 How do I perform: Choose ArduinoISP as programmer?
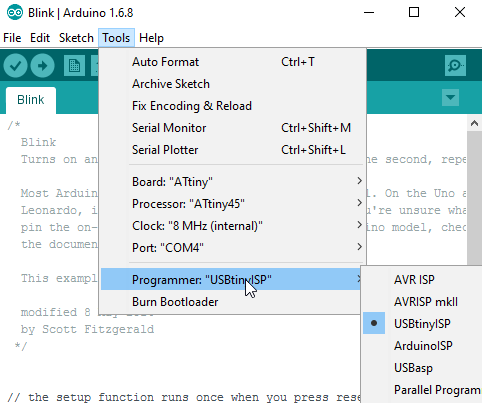pyautogui.click(x=422, y=345)
